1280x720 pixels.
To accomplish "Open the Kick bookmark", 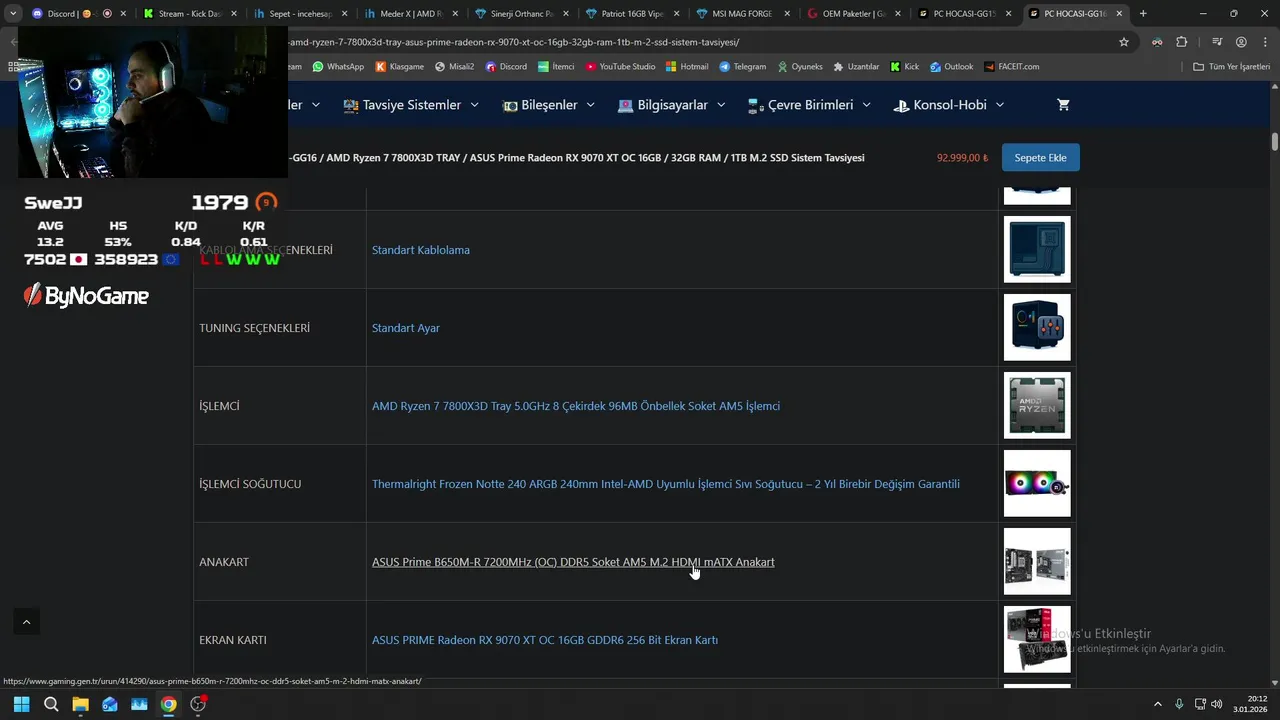I will (x=904, y=67).
